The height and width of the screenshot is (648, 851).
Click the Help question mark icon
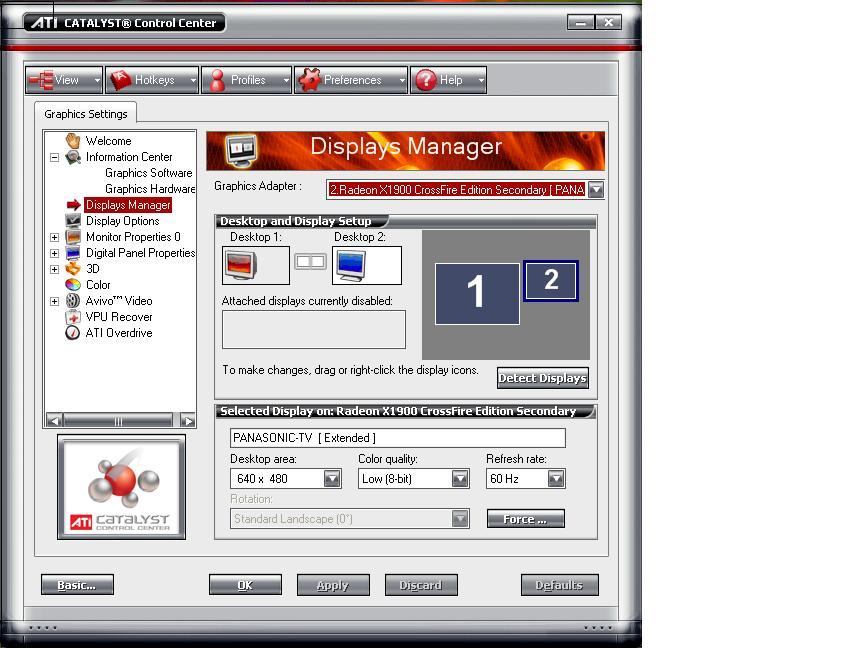[x=426, y=80]
